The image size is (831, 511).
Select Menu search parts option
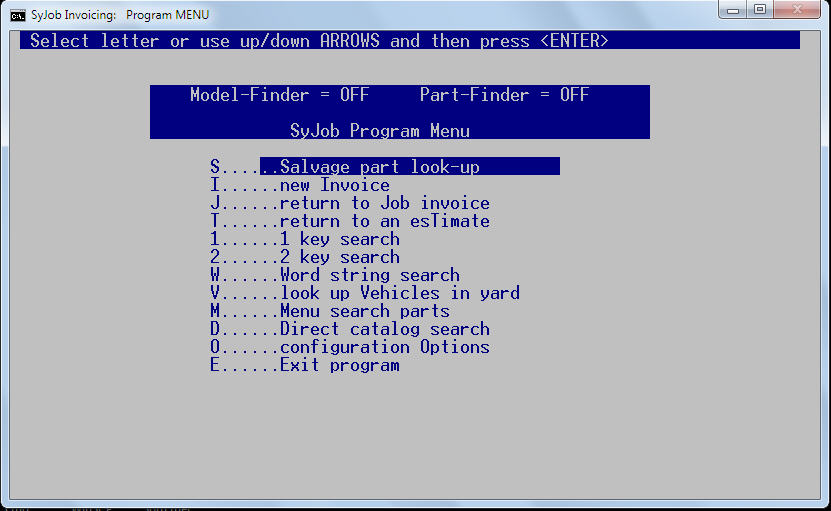point(330,311)
